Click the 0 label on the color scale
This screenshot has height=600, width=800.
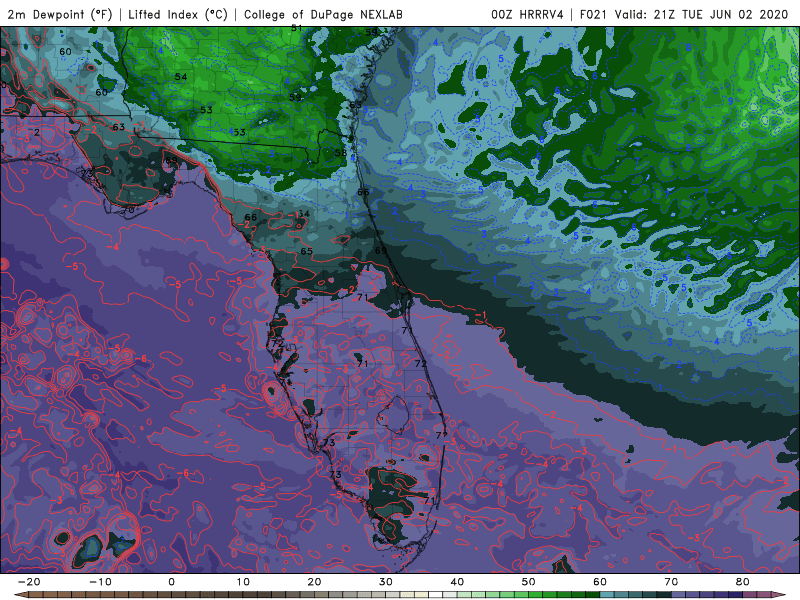(171, 582)
